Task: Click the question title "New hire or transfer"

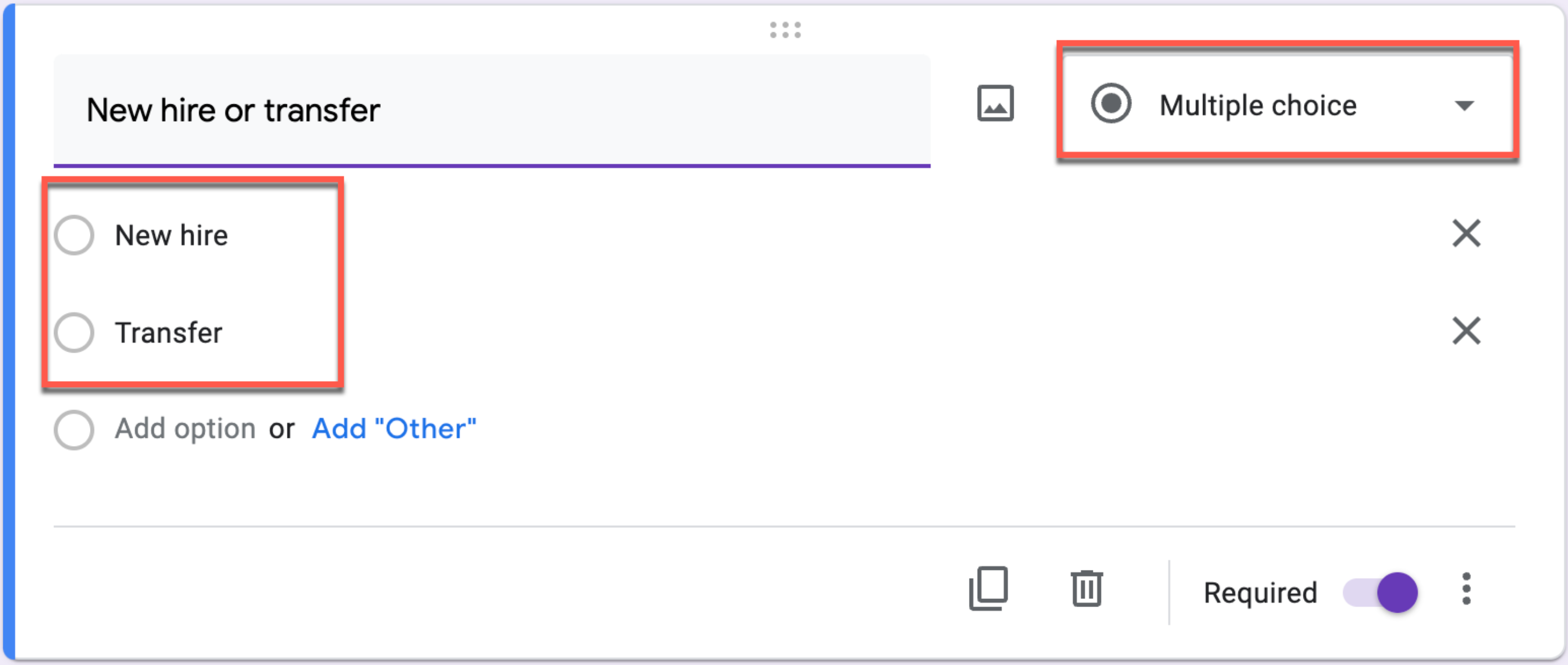Action: 233,111
